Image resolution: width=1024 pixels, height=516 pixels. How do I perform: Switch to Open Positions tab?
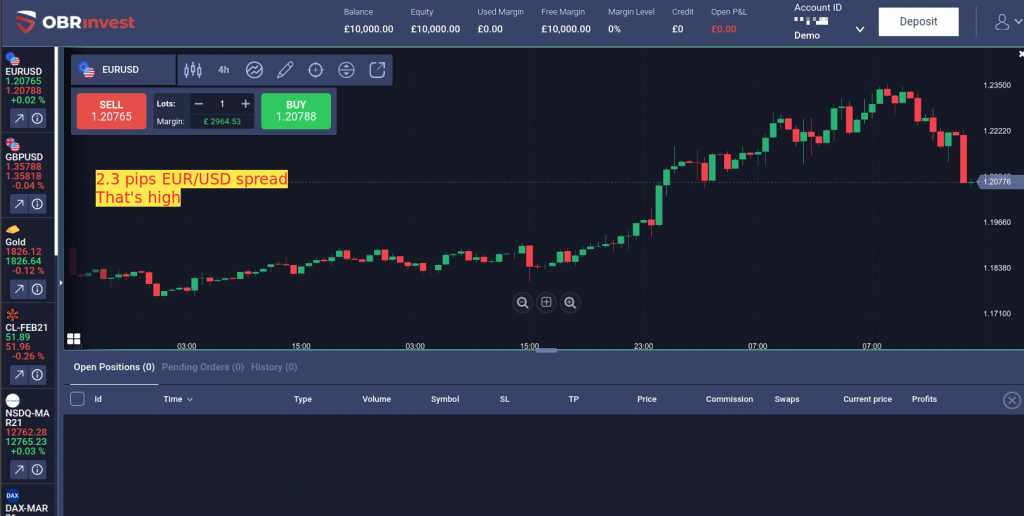tap(114, 367)
